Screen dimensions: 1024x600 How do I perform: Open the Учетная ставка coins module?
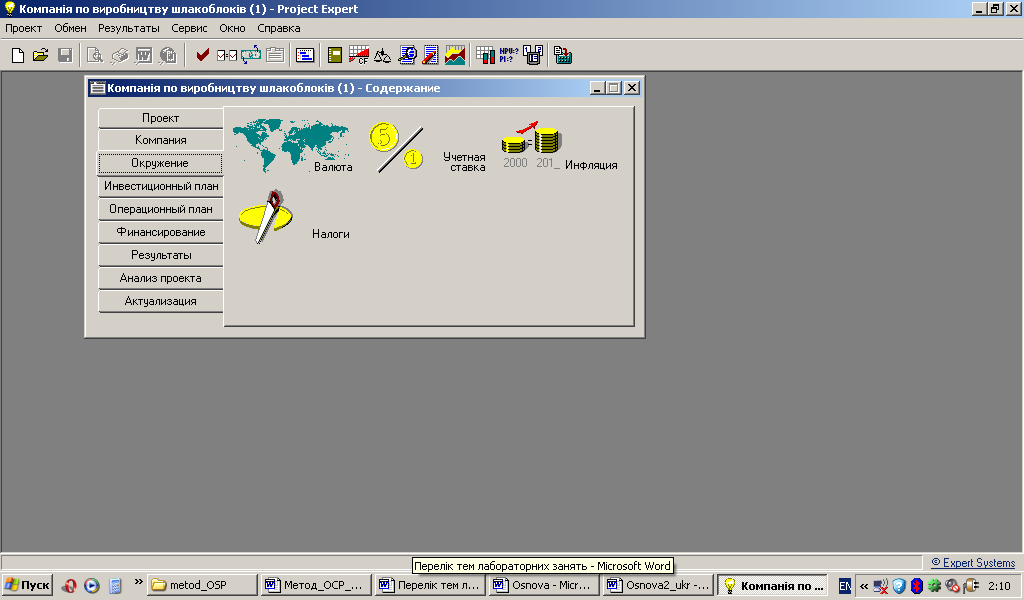pos(428,149)
